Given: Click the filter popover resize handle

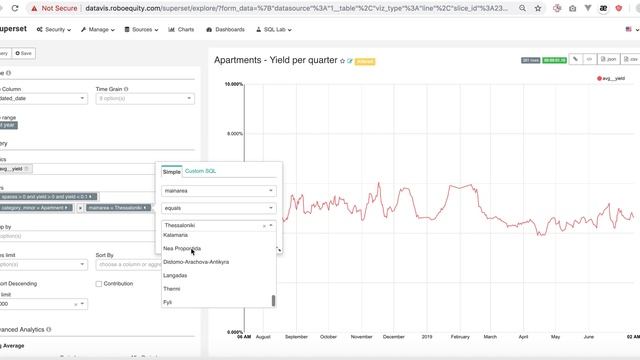Looking at the screenshot, I should coord(280,249).
